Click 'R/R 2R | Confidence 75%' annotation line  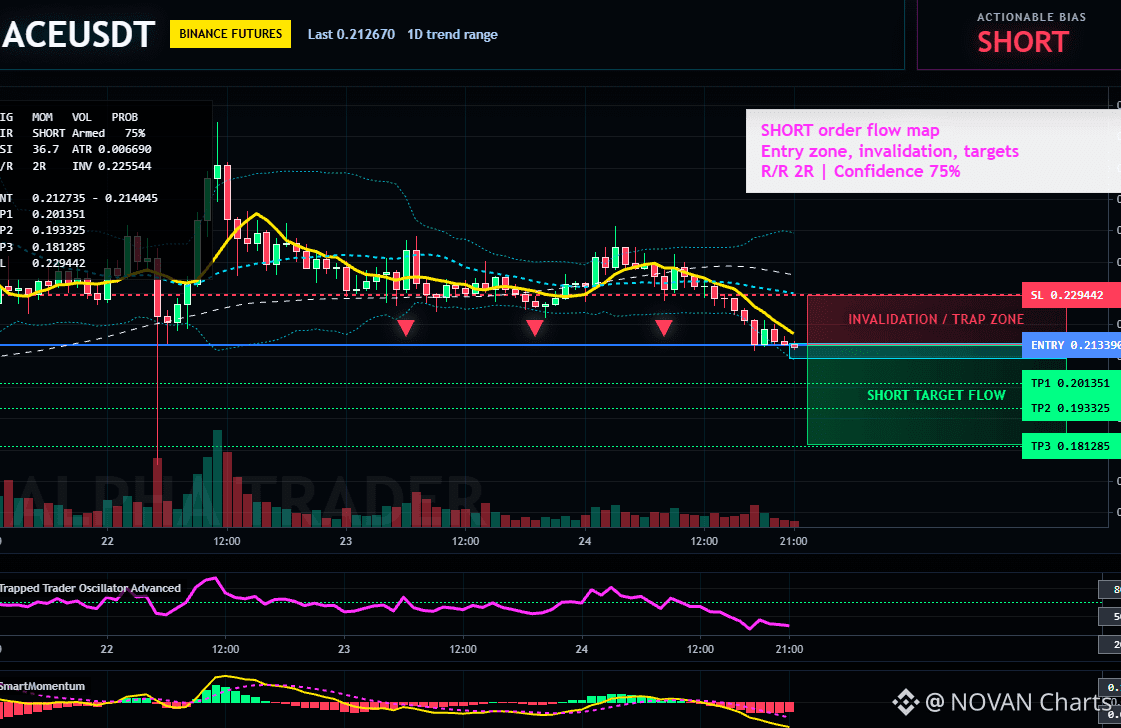(860, 171)
